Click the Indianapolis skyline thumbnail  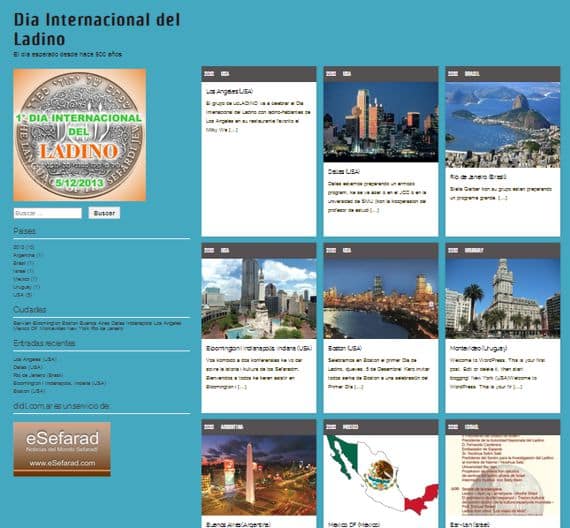[259, 299]
